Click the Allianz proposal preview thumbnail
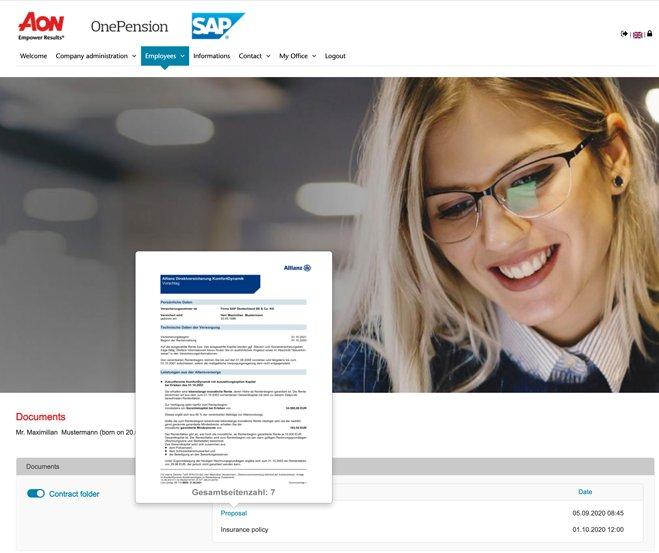This screenshot has height=553, width=659. (x=234, y=377)
